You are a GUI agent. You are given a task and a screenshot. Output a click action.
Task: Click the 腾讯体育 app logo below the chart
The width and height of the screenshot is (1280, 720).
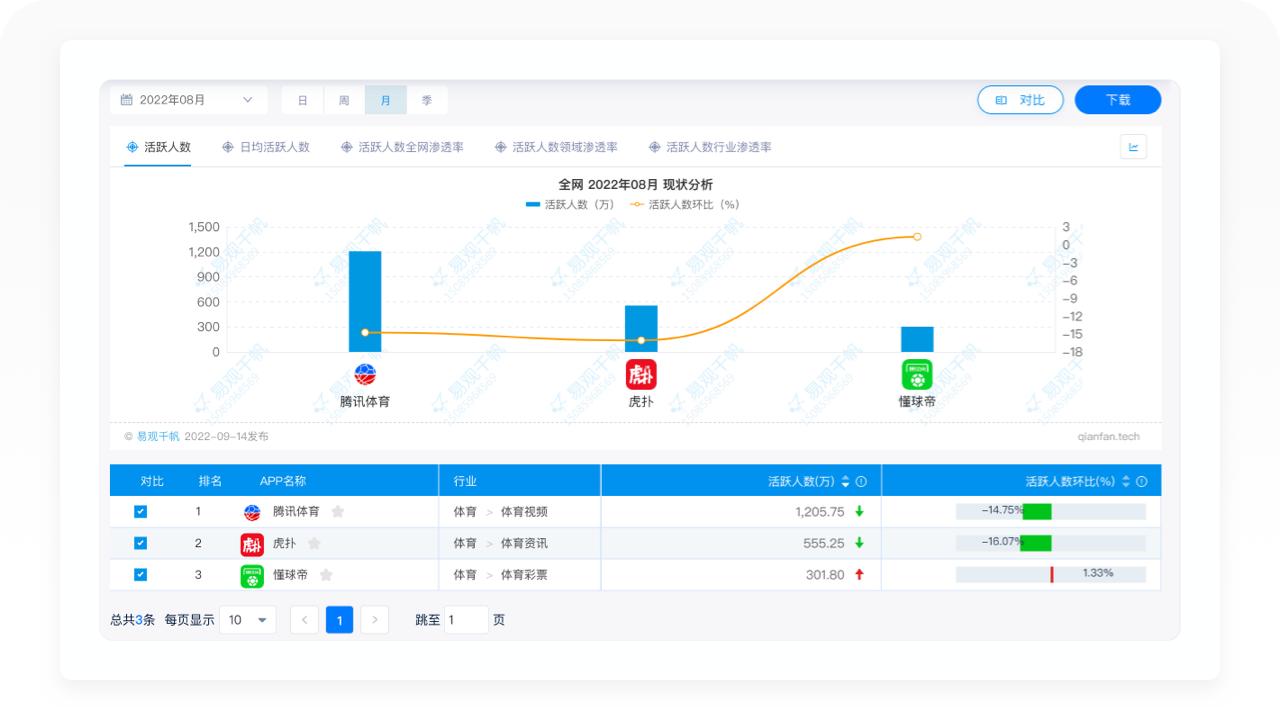coord(364,374)
